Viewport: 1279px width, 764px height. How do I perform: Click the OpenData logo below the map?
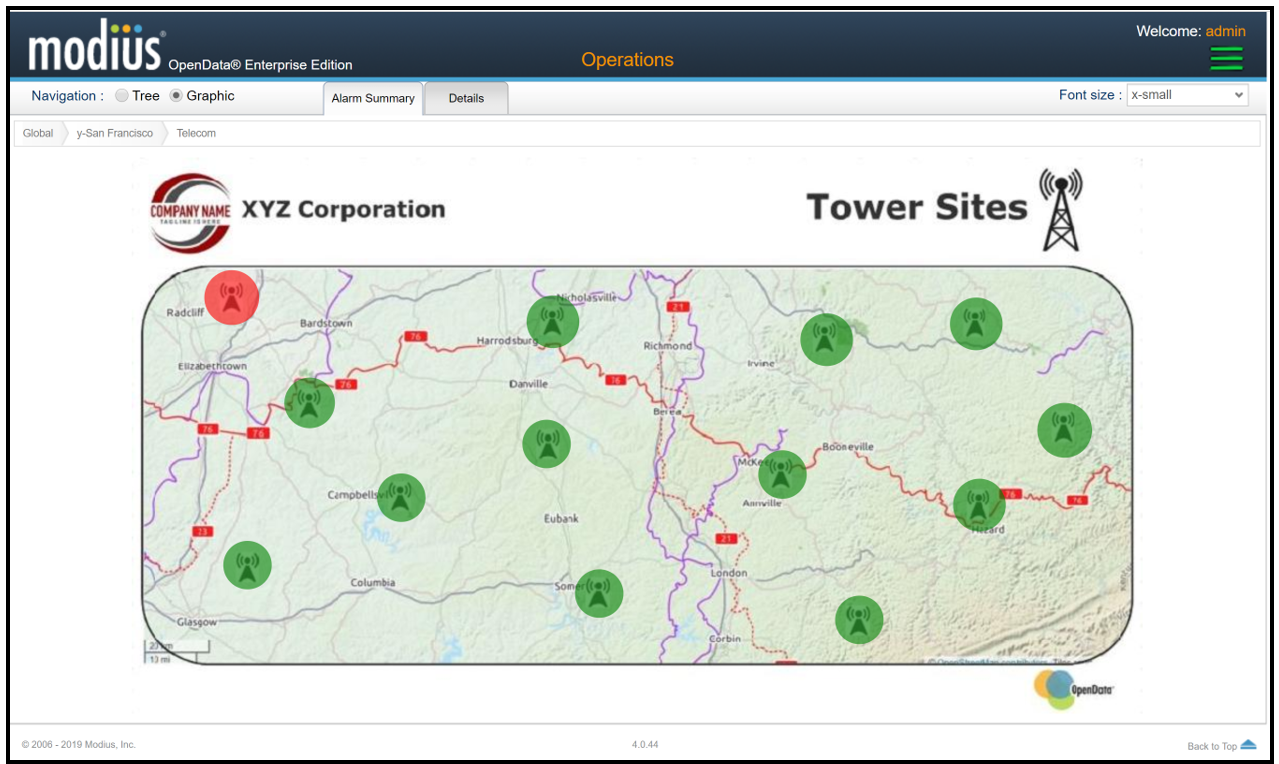pyautogui.click(x=1073, y=689)
